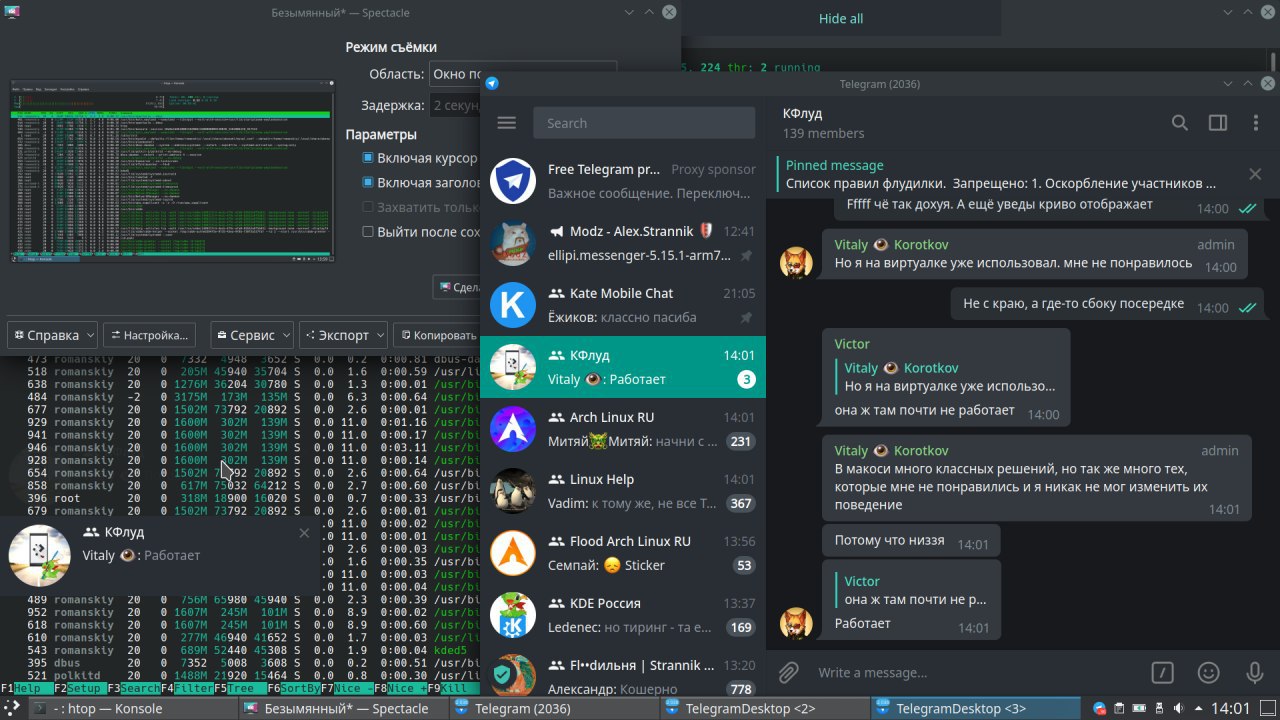Open the clipboard tray icon
Screen dimensions: 1280x720
1121,708
